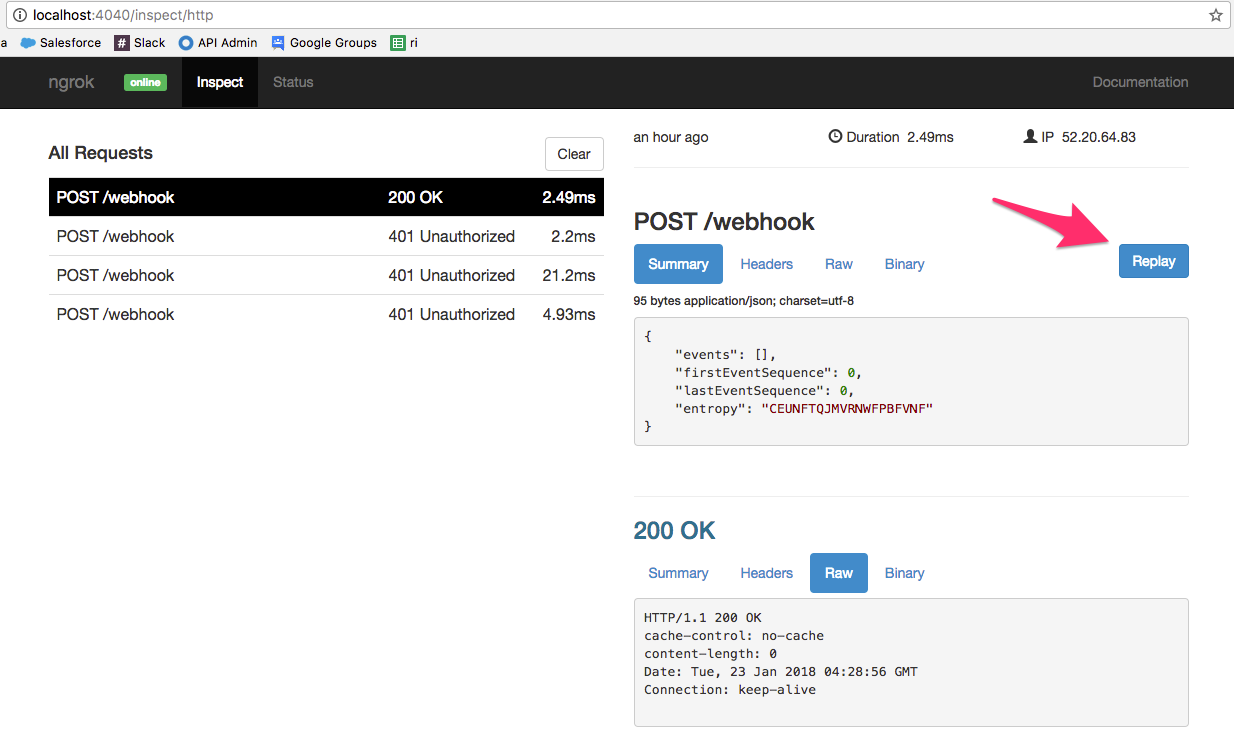Replay the POST /webhook request

click(x=1153, y=261)
